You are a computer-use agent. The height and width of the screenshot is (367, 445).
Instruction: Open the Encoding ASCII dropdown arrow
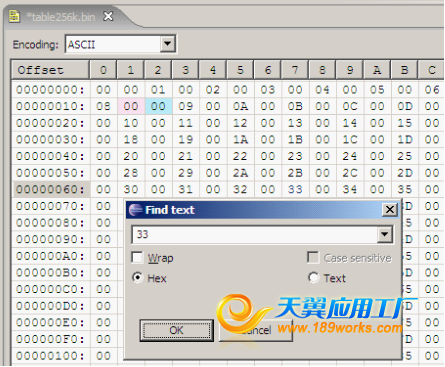coord(168,44)
